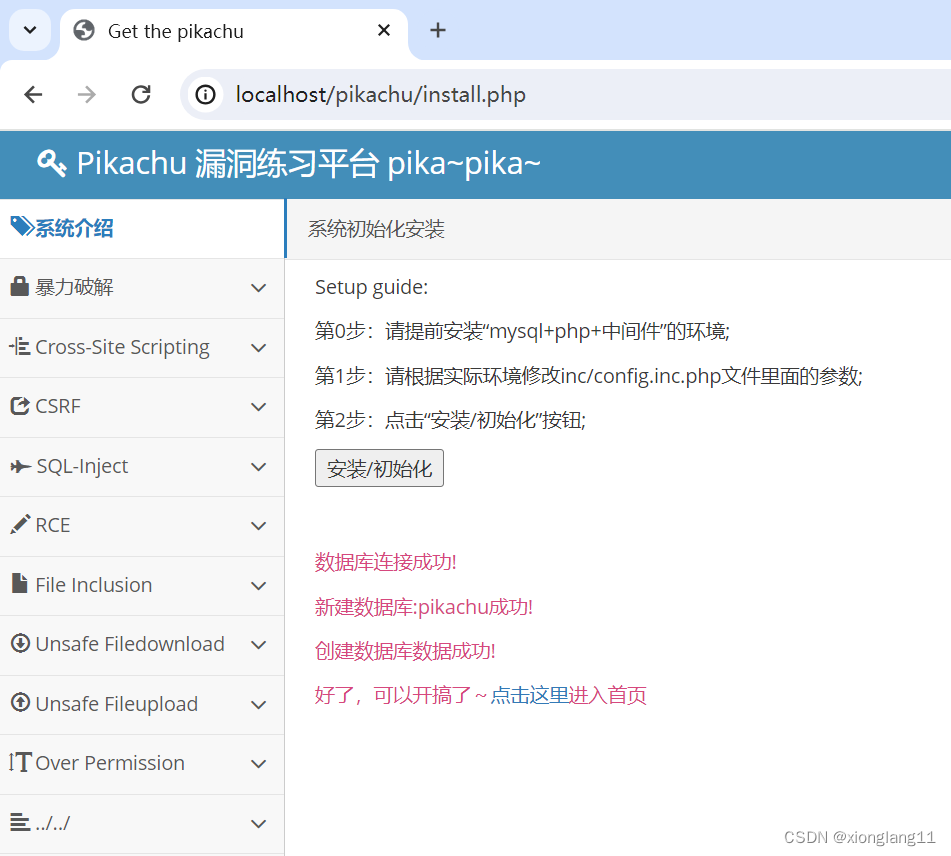Open the Unsafe Filedownload menu item
This screenshot has width=951, height=856.
pos(142,645)
